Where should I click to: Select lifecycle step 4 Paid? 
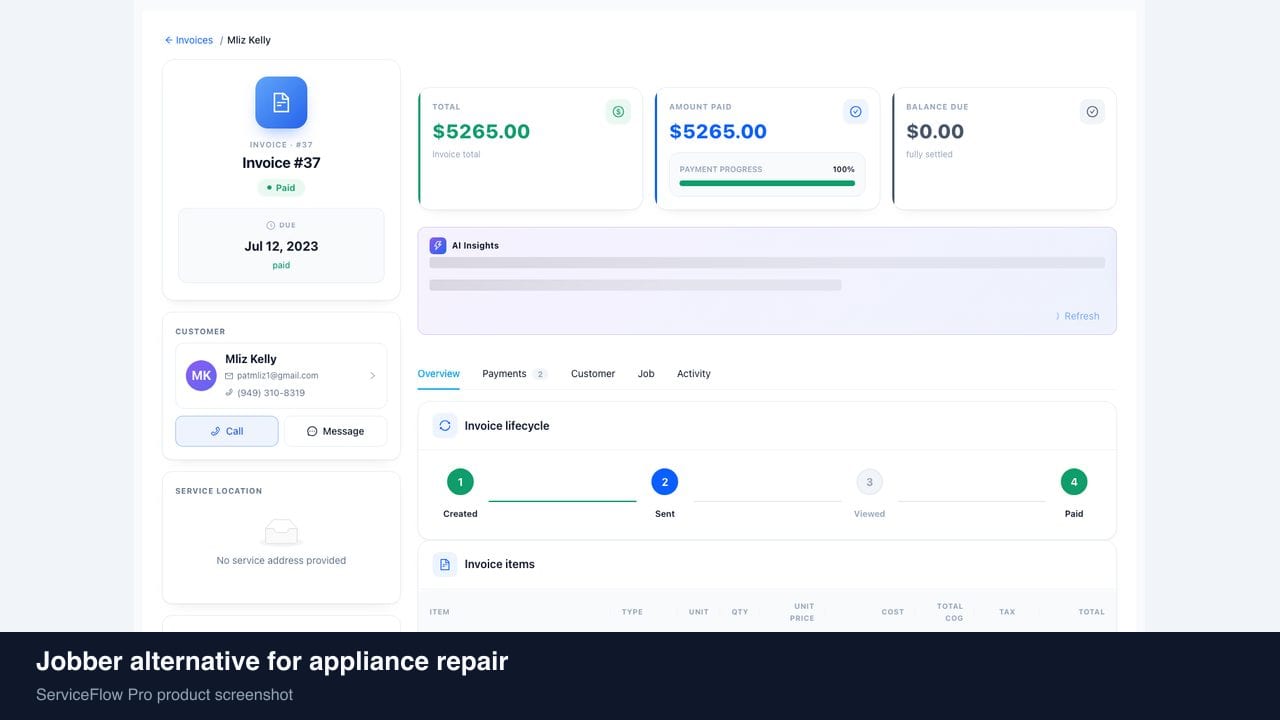(1074, 482)
